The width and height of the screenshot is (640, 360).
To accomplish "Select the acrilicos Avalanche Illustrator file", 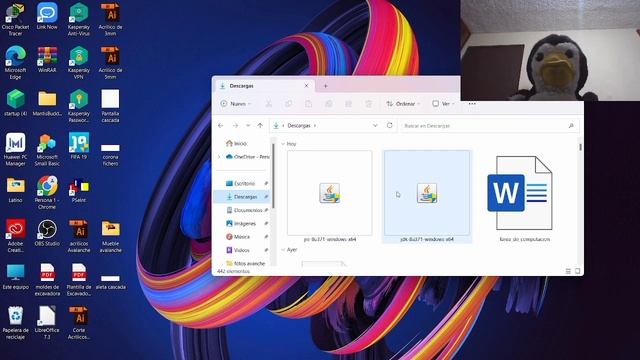I will [79, 236].
